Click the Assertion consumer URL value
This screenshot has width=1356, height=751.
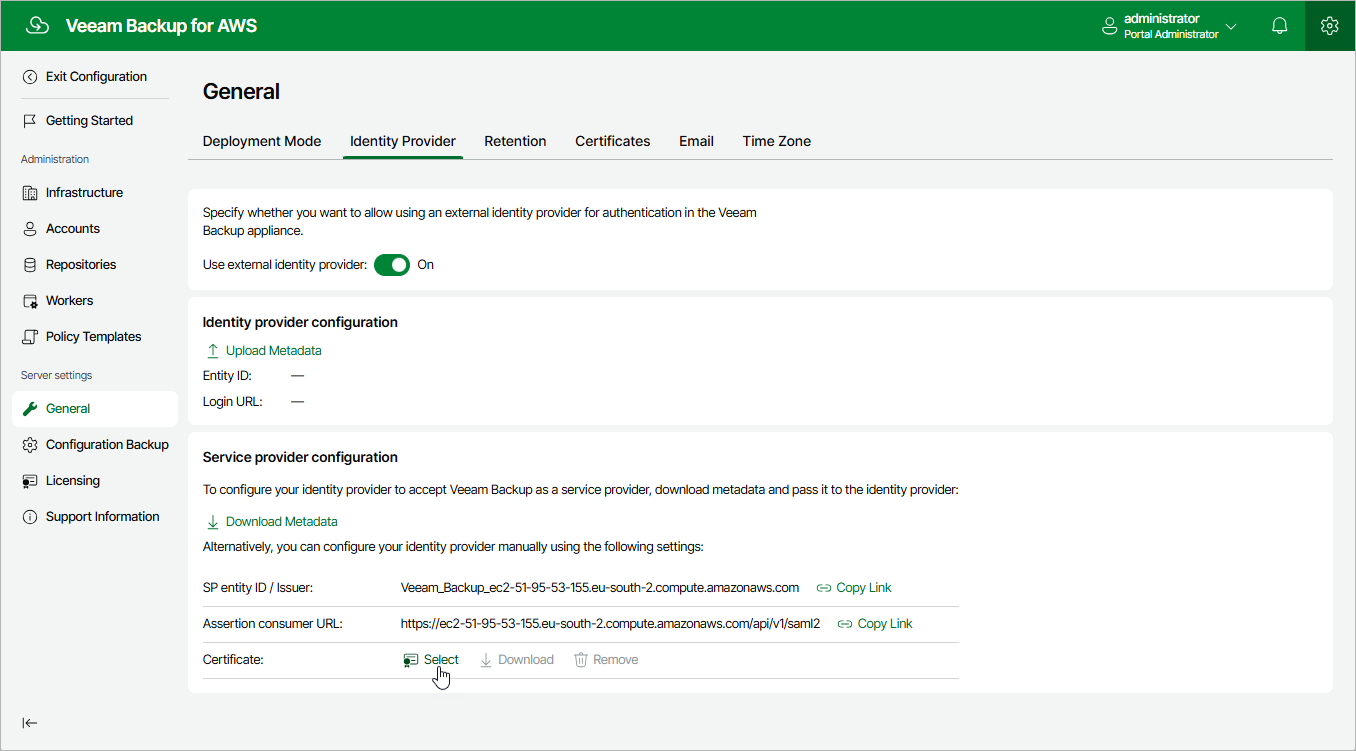coord(610,624)
